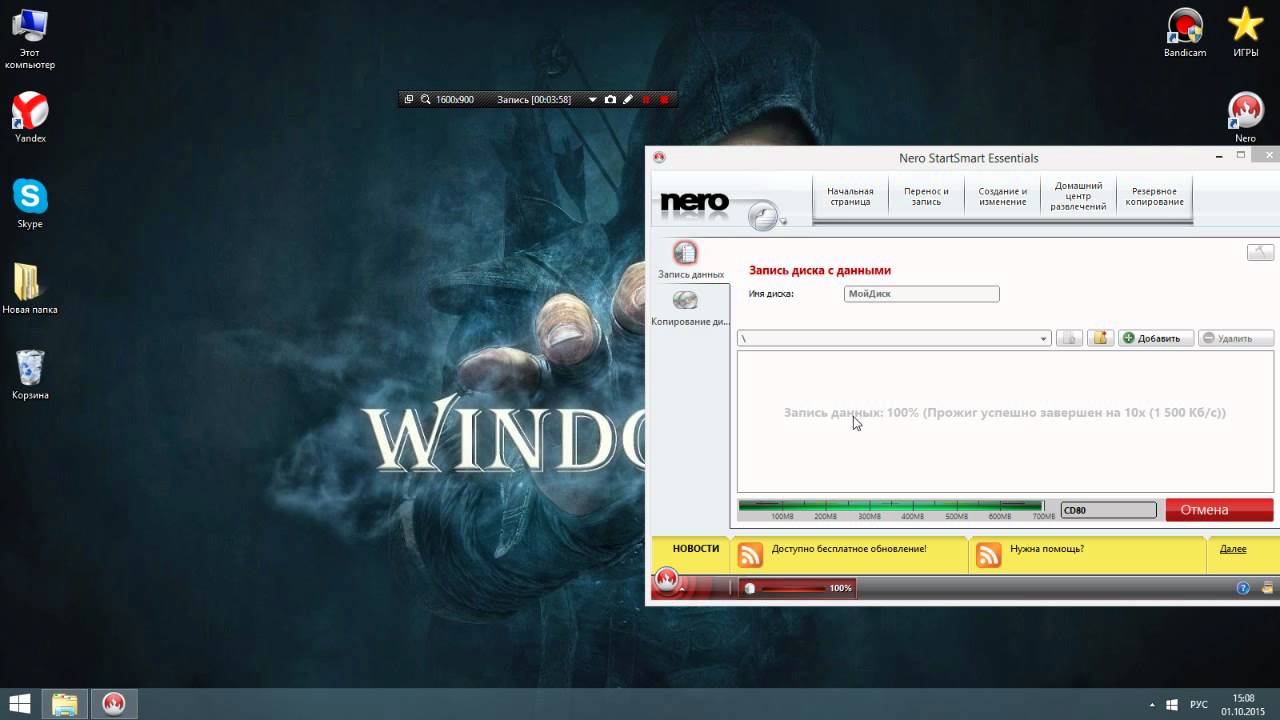Open the Yandex browser desktop icon
Viewport: 1280px width, 720px height.
(x=30, y=118)
